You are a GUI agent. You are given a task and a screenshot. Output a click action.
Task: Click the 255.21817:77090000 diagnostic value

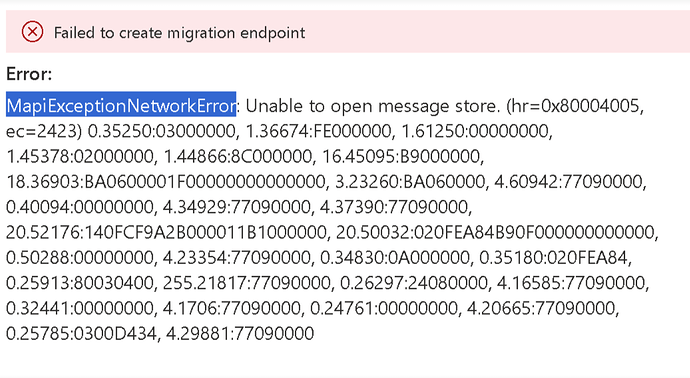[x=247, y=283]
